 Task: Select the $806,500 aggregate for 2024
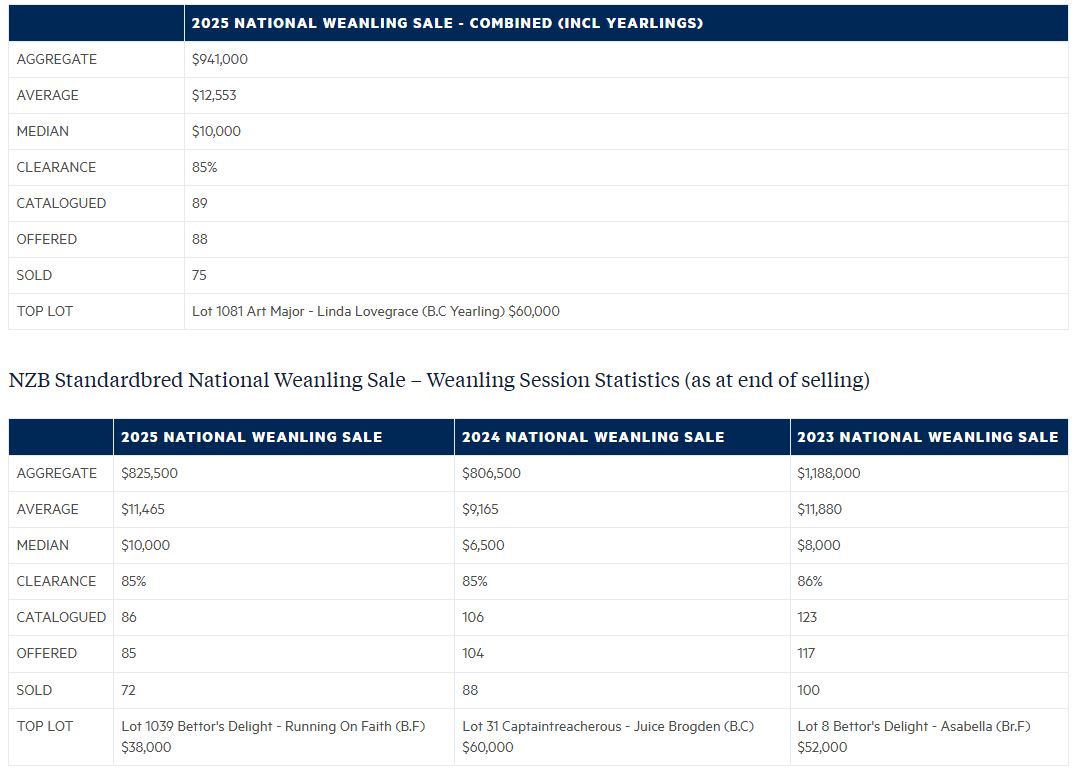coord(491,473)
